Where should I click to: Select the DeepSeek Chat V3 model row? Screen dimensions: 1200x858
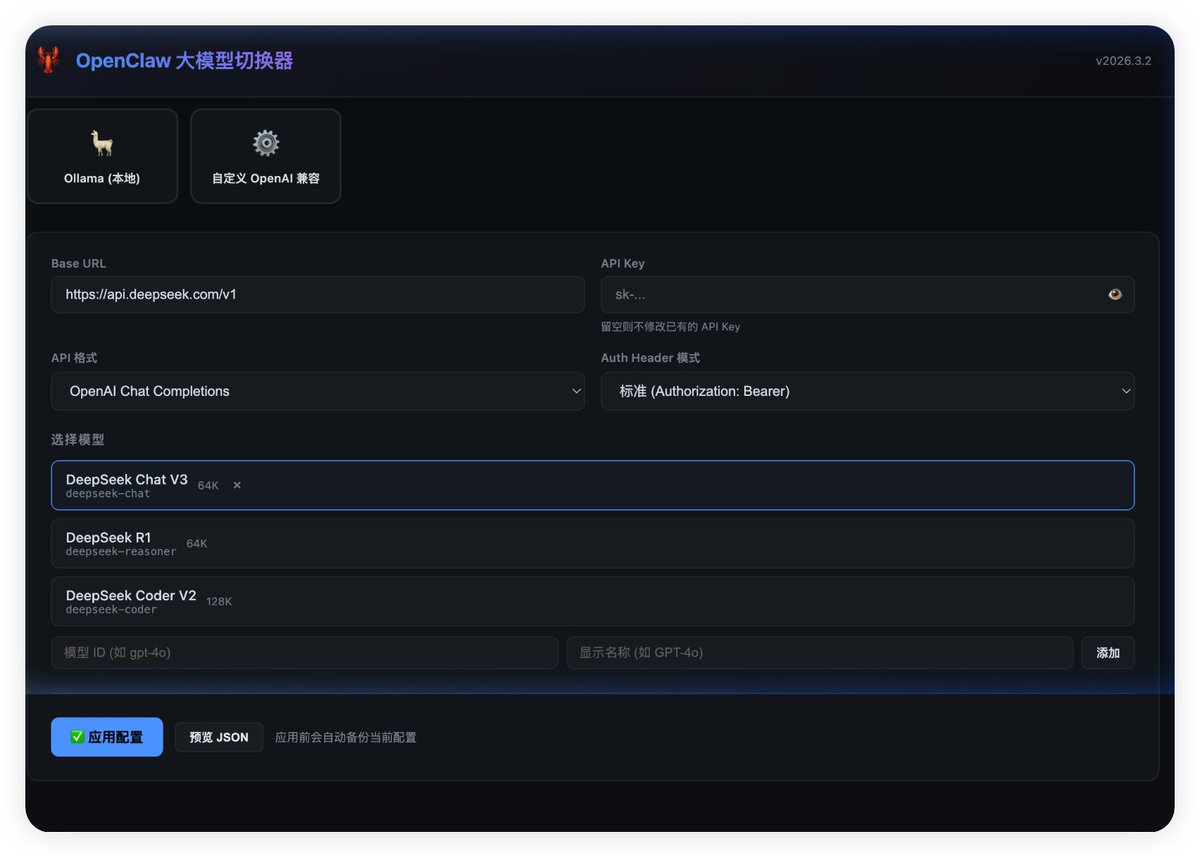[593, 485]
